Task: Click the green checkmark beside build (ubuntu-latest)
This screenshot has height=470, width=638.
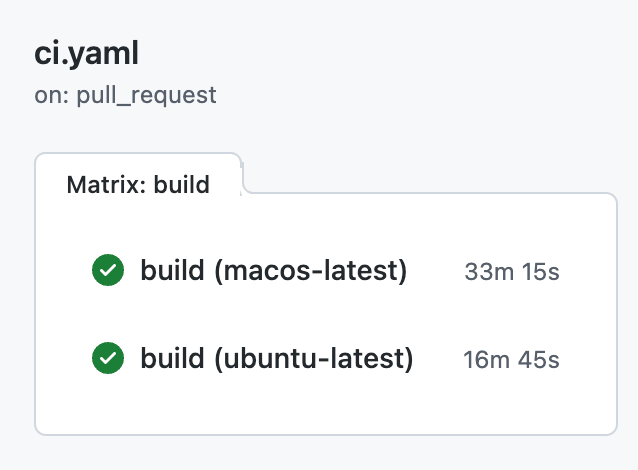Action: click(108, 357)
